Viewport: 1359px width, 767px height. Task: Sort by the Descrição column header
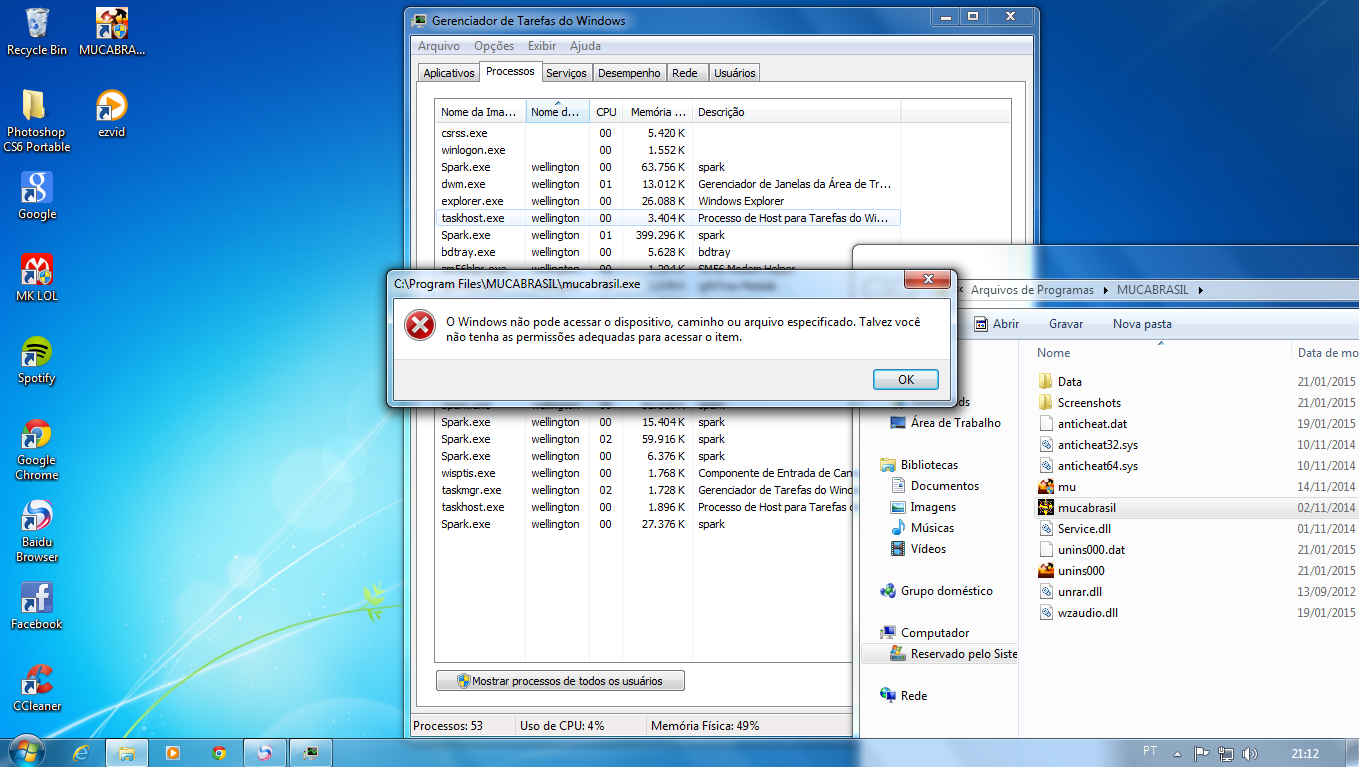(x=721, y=112)
